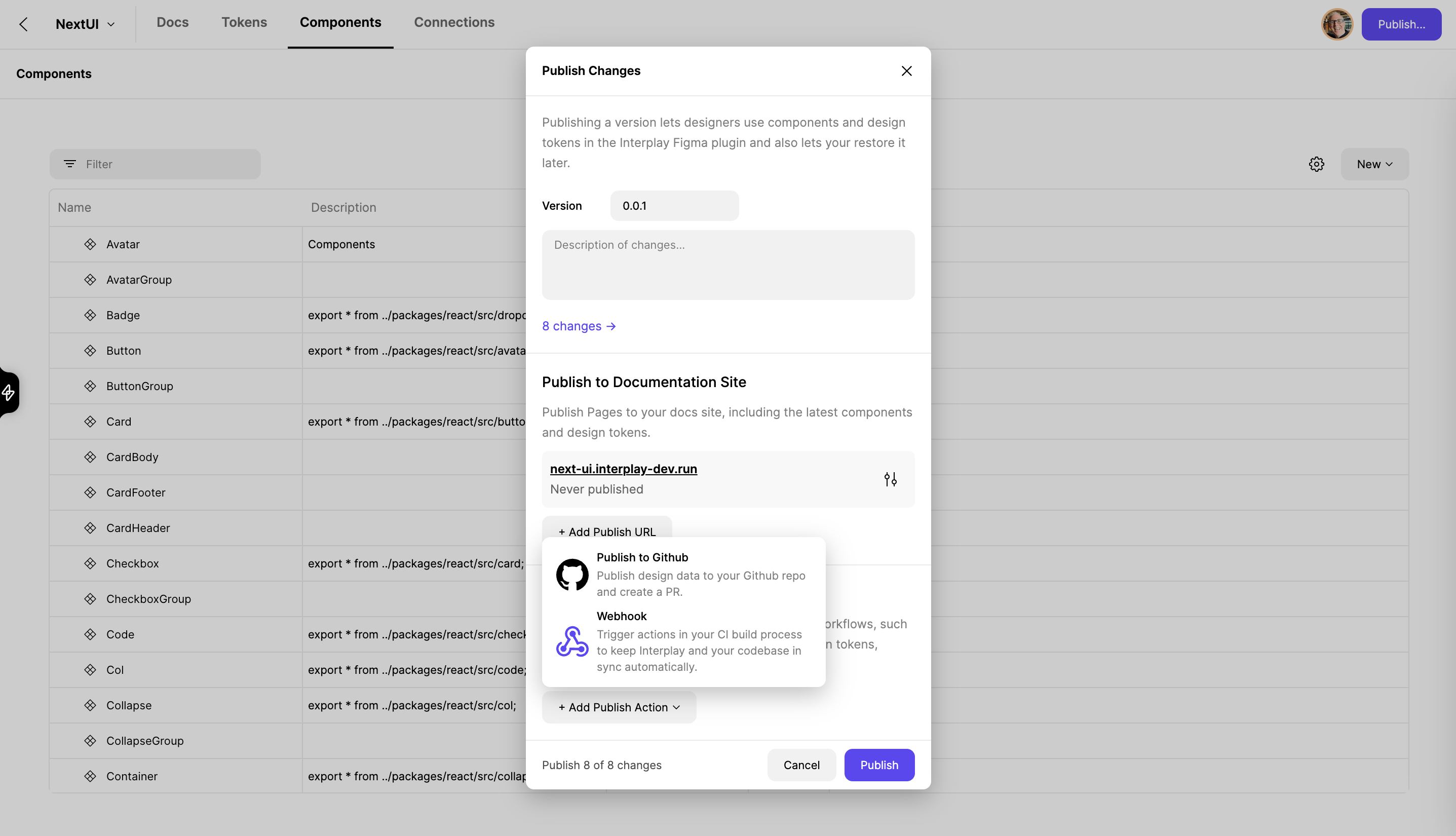1456x836 pixels.
Task: Click the filter lines icon
Action: [x=69, y=164]
